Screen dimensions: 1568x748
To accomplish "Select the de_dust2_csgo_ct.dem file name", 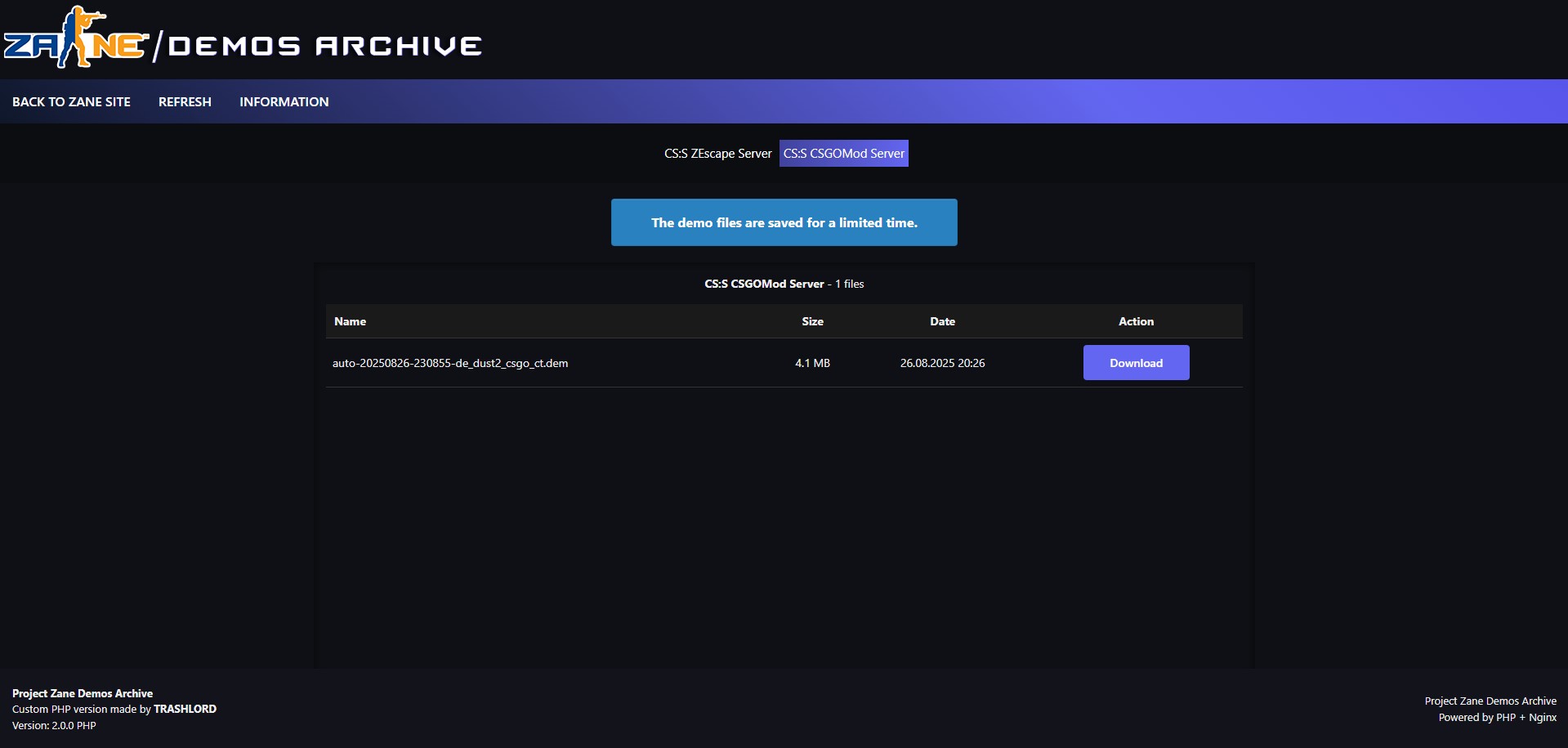I will click(450, 363).
